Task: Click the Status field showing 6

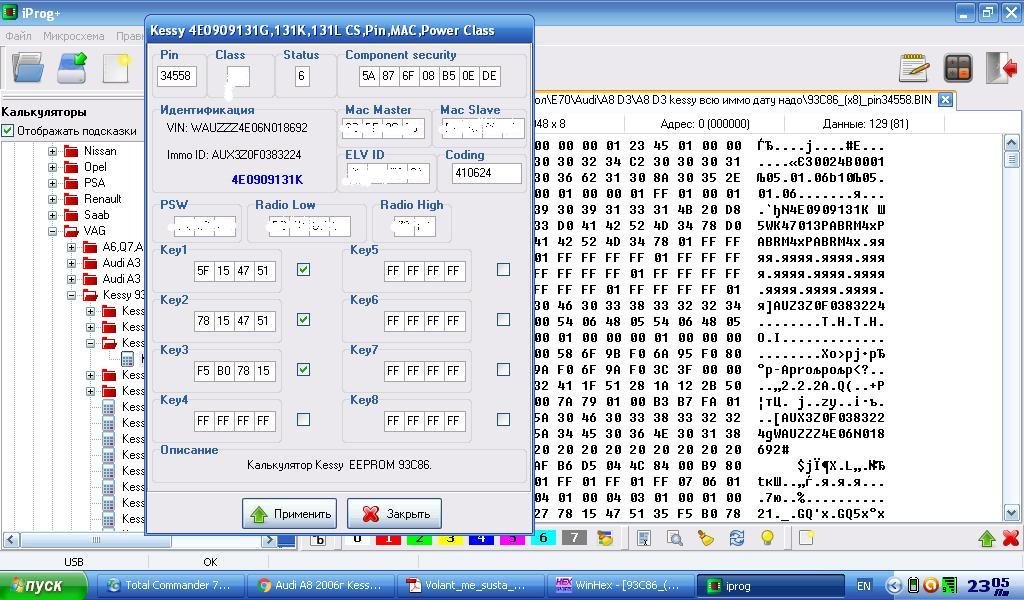Action: coord(301,76)
